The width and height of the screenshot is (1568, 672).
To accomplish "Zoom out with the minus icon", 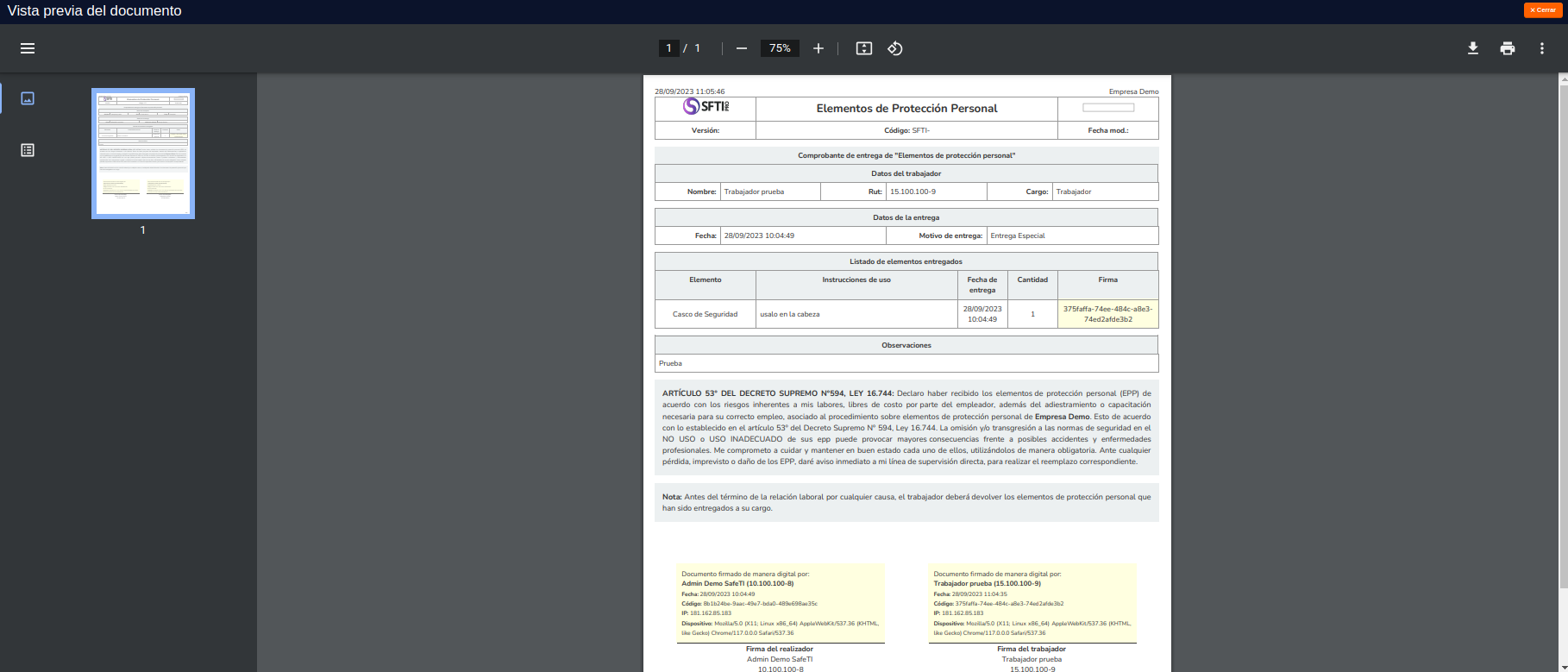I will (742, 48).
